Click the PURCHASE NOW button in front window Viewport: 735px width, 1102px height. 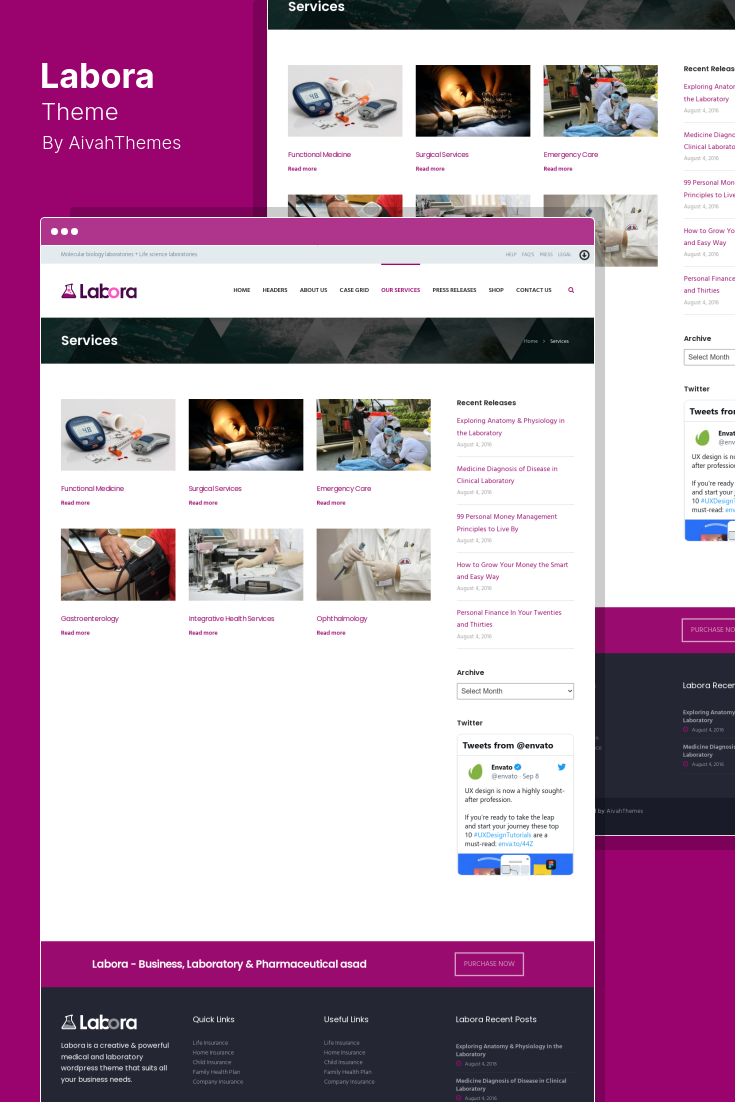point(489,964)
